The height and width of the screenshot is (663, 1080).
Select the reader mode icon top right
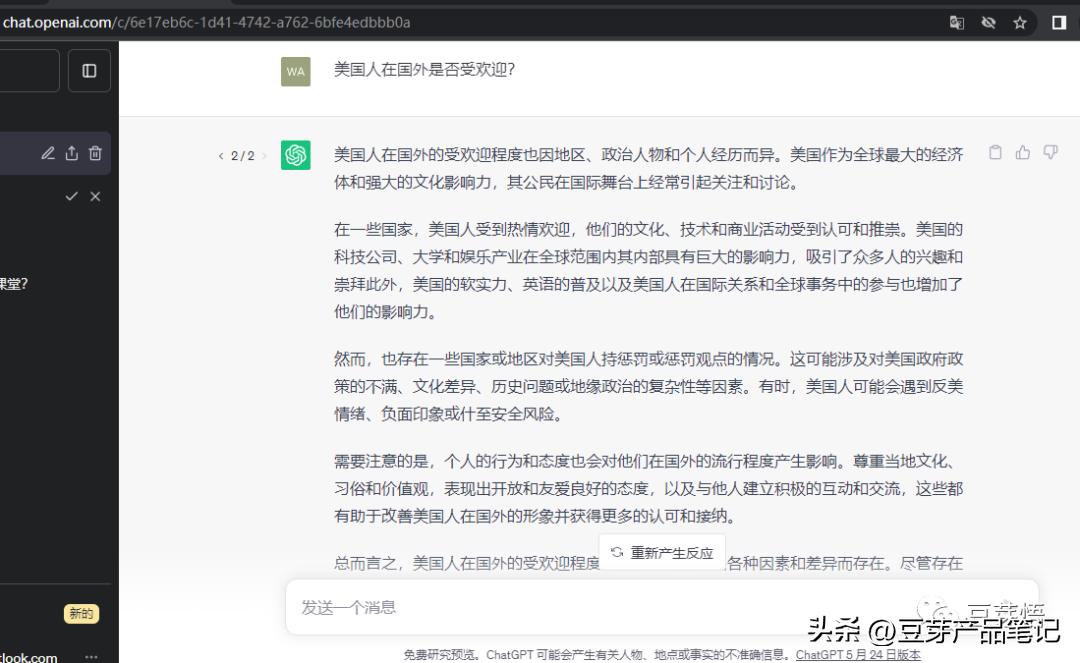click(x=1059, y=21)
